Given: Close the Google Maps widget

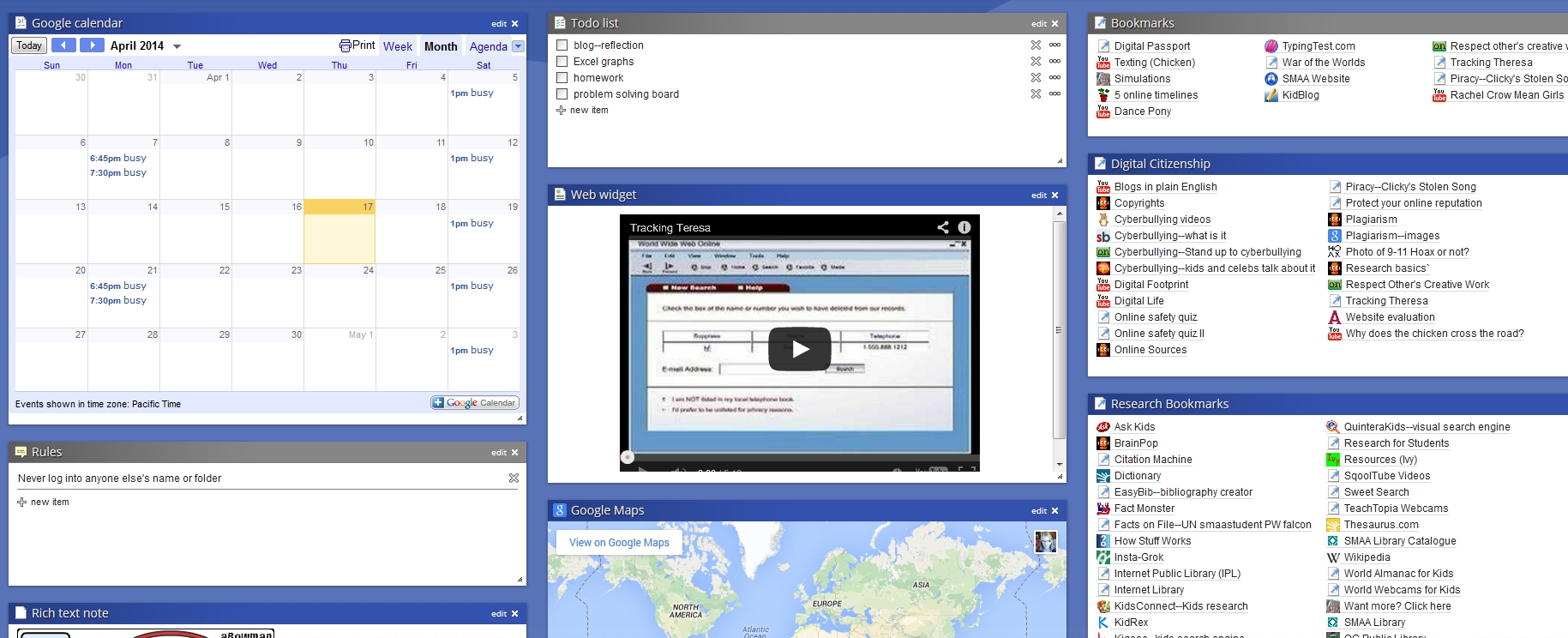Looking at the screenshot, I should point(1054,511).
